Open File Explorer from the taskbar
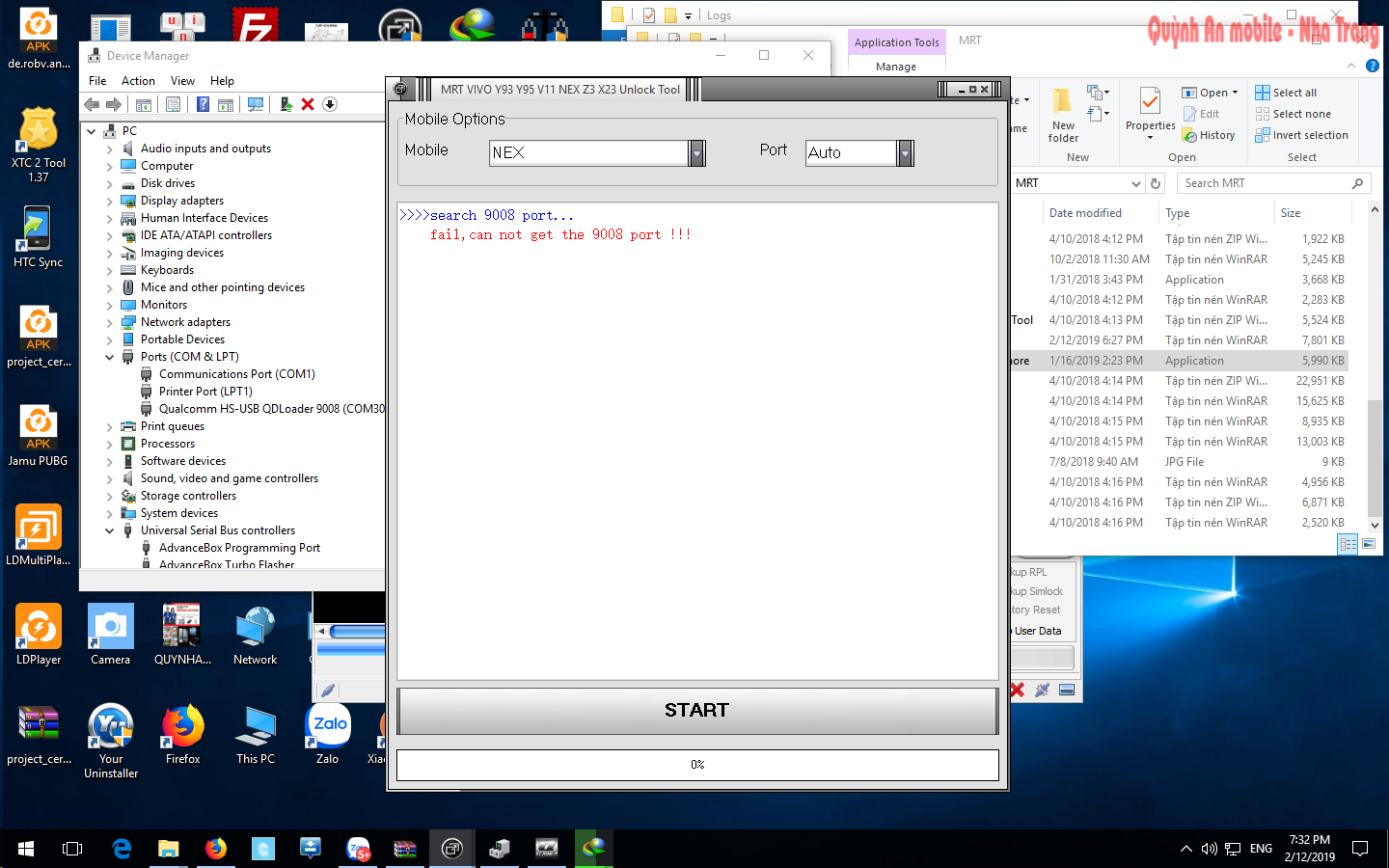The width and height of the screenshot is (1389, 868). pos(168,849)
